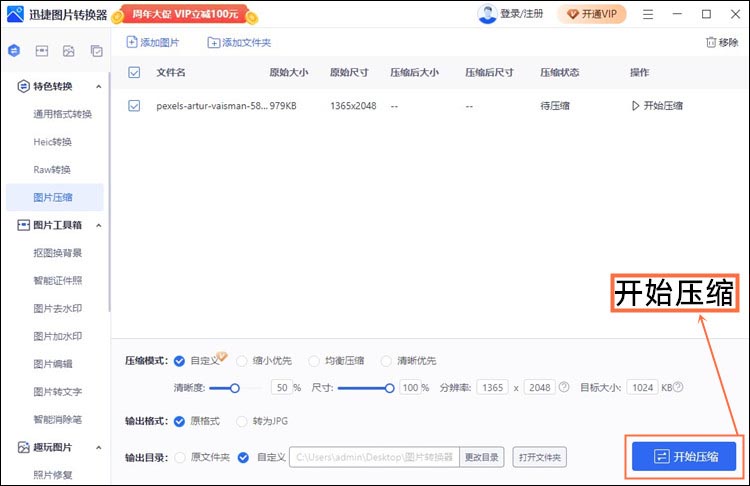Image resolution: width=750 pixels, height=486 pixels.
Task: Click the 迅捷图片转换器 app logo icon
Action: 15,14
